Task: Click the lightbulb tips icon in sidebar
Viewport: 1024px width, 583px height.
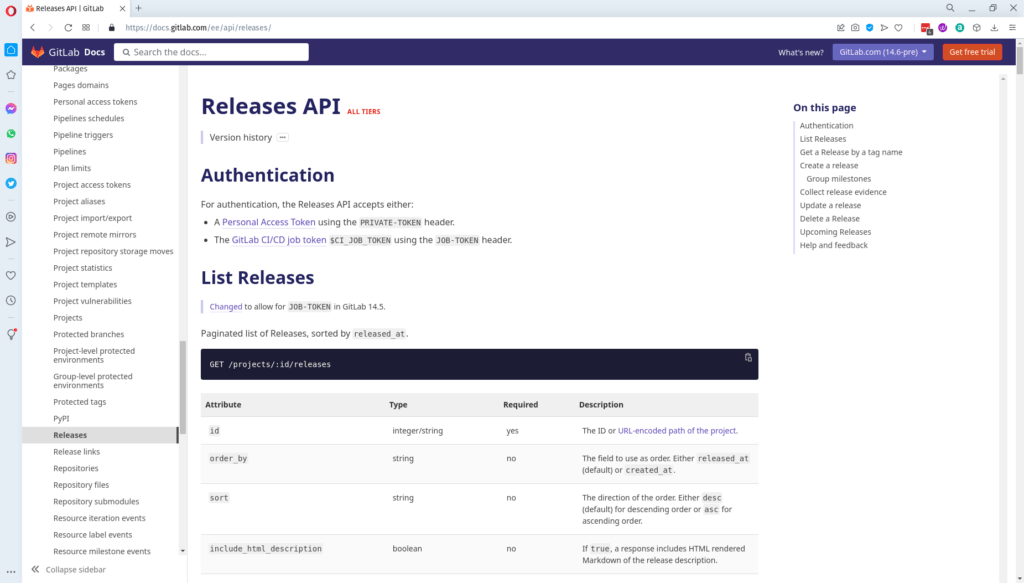Action: click(11, 334)
